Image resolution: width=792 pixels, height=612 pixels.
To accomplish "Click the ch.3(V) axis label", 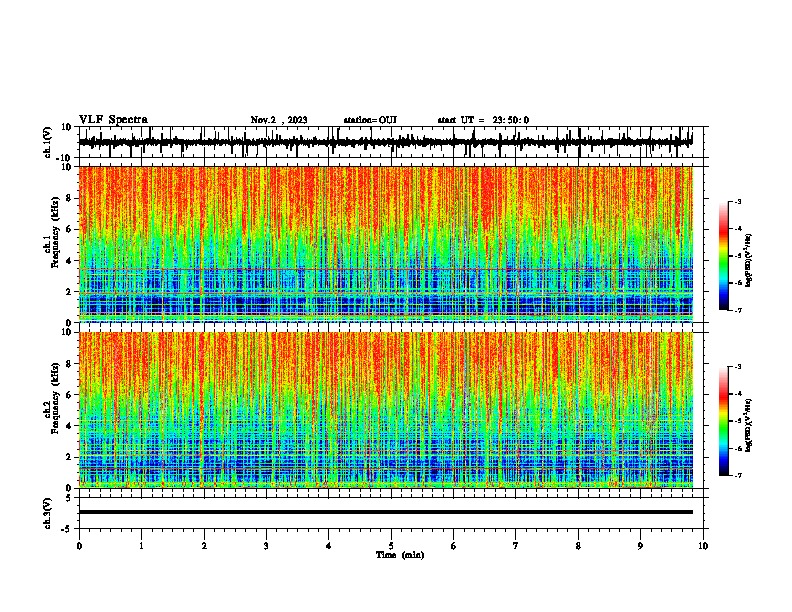I will coord(48,513).
